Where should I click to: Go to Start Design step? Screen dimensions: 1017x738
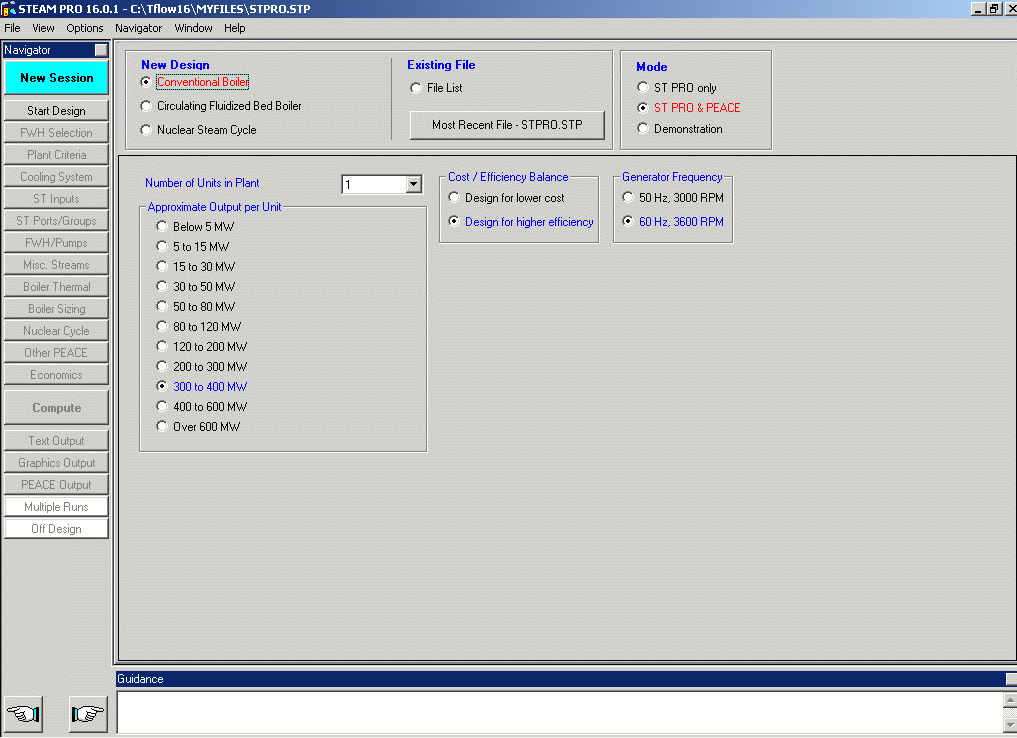click(x=56, y=111)
